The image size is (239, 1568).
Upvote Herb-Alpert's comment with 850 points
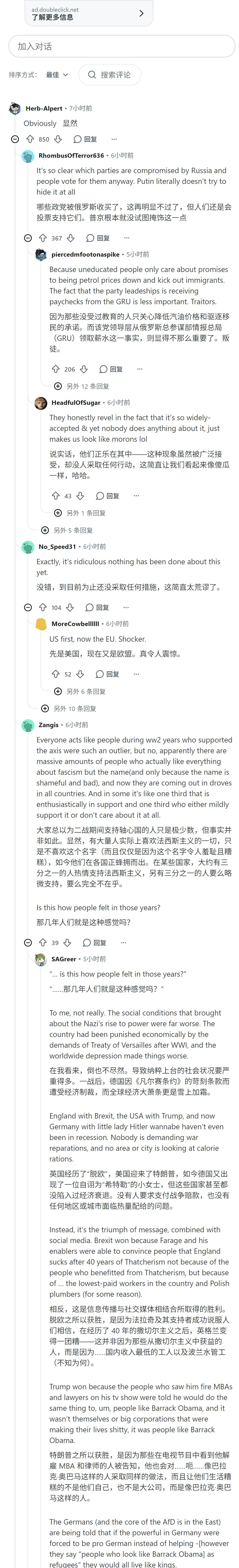30,139
